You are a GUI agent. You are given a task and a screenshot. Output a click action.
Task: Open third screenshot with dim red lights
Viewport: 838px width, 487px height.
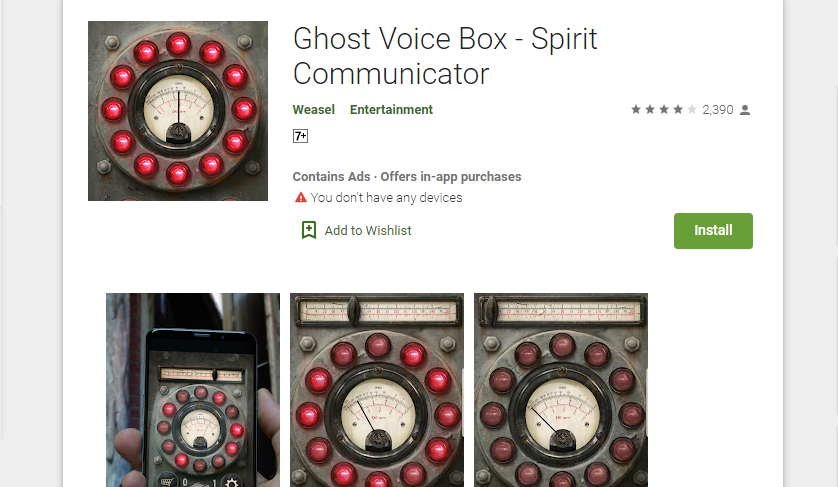(561, 390)
